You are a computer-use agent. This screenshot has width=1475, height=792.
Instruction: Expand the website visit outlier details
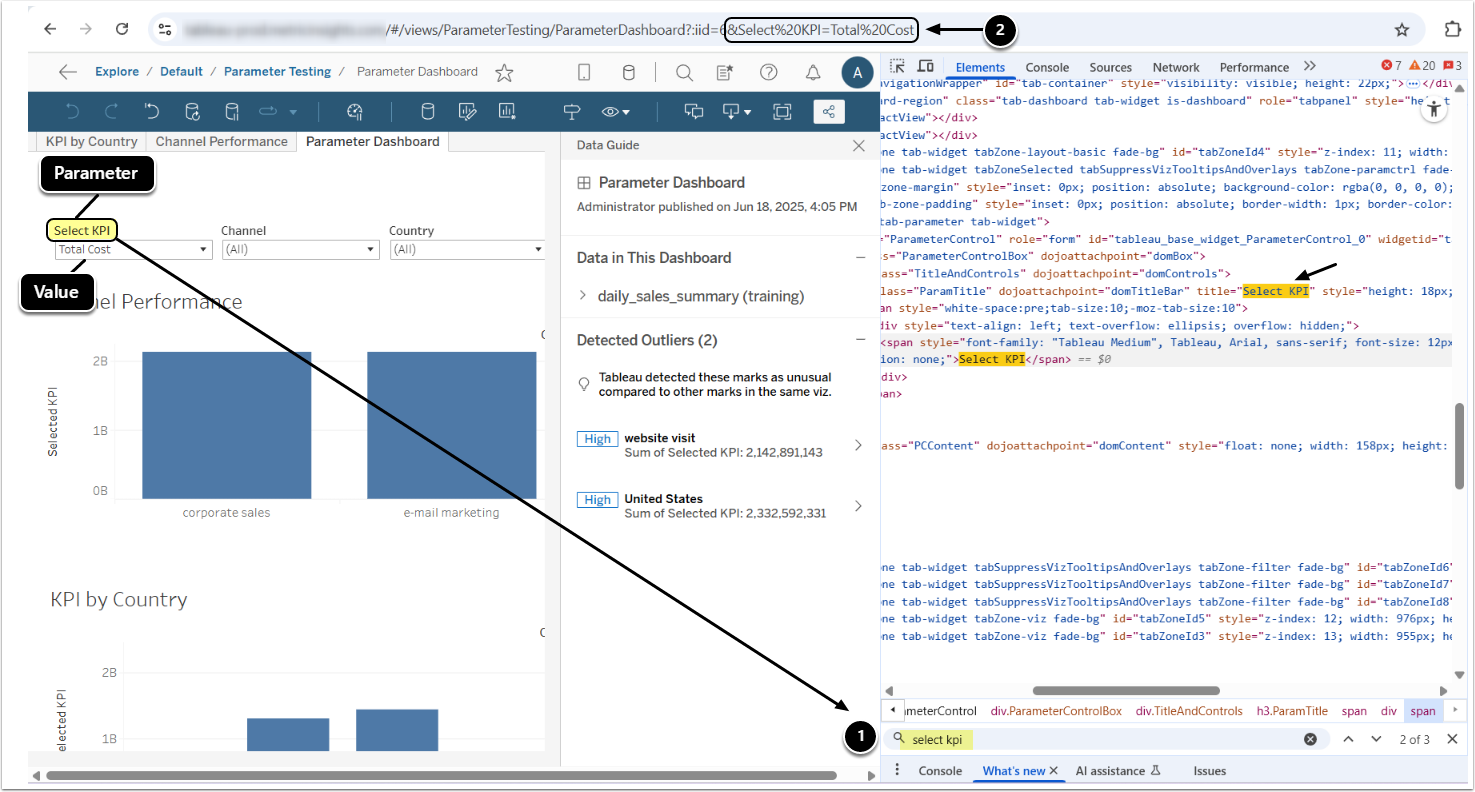pos(857,446)
